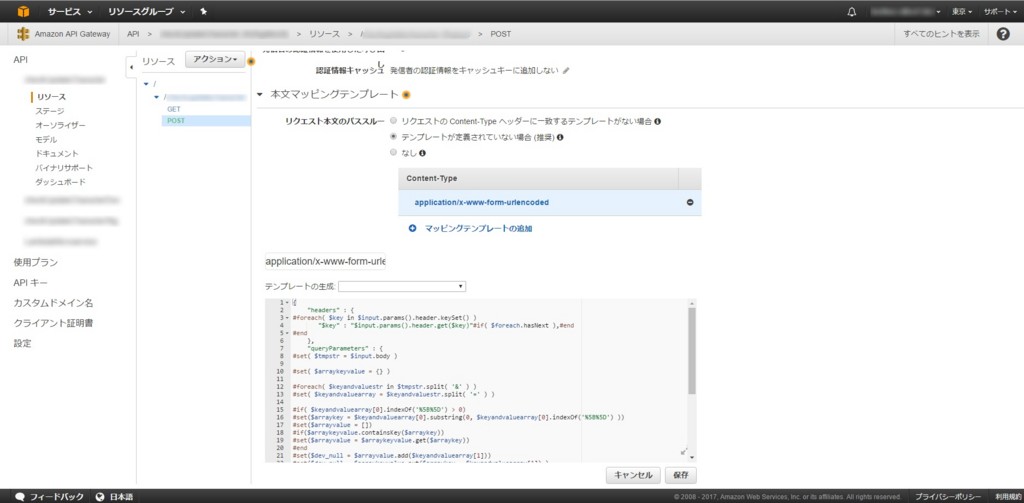Click the Content-Type name input field
Viewport: 1024px width, 503px height.
(325, 262)
